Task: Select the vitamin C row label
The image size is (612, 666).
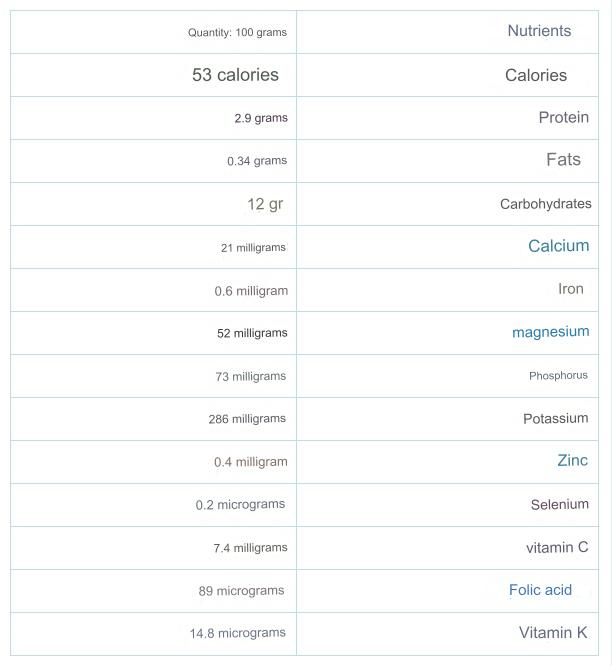Action: point(557,548)
